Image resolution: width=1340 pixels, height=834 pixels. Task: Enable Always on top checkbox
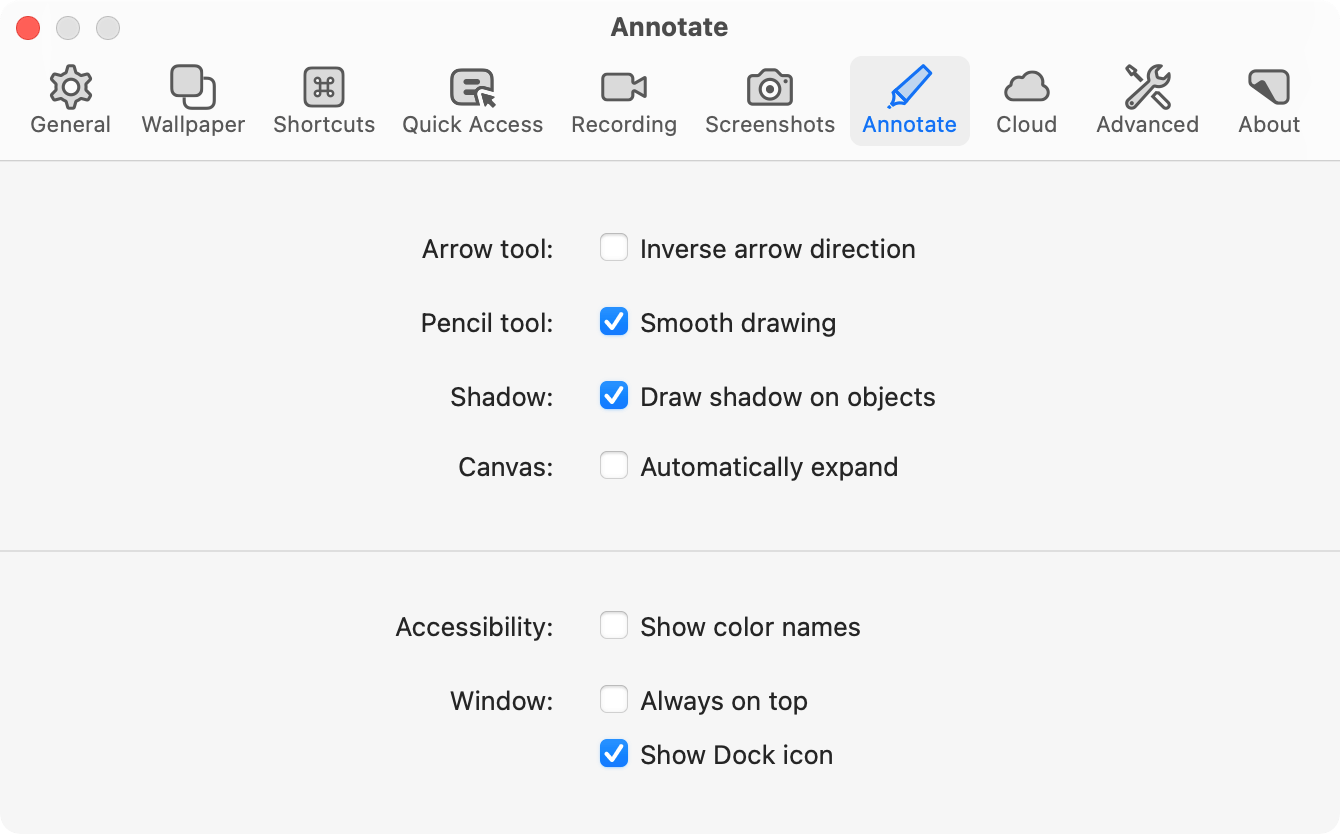614,700
